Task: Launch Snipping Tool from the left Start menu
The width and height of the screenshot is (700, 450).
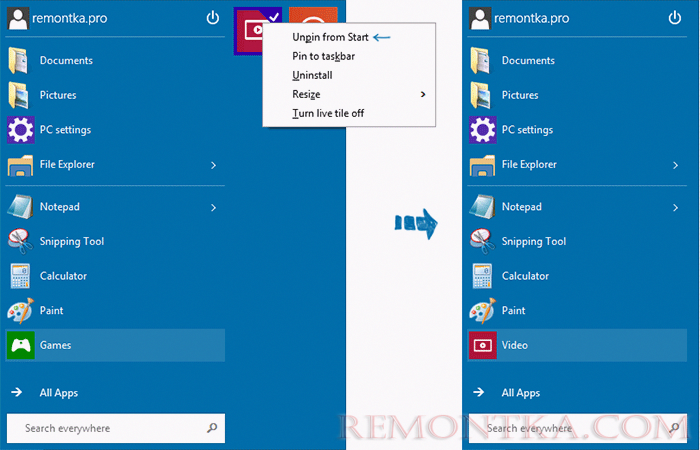Action: [71, 241]
